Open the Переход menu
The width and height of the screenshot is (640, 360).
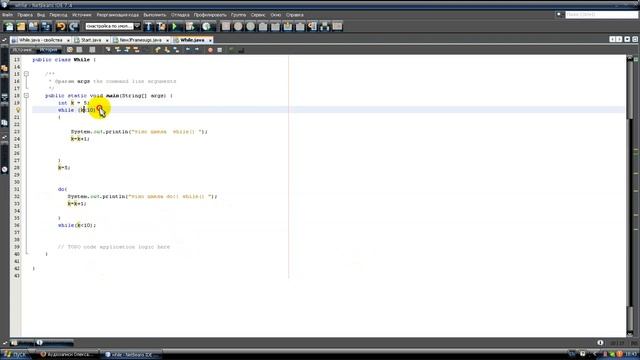point(58,15)
